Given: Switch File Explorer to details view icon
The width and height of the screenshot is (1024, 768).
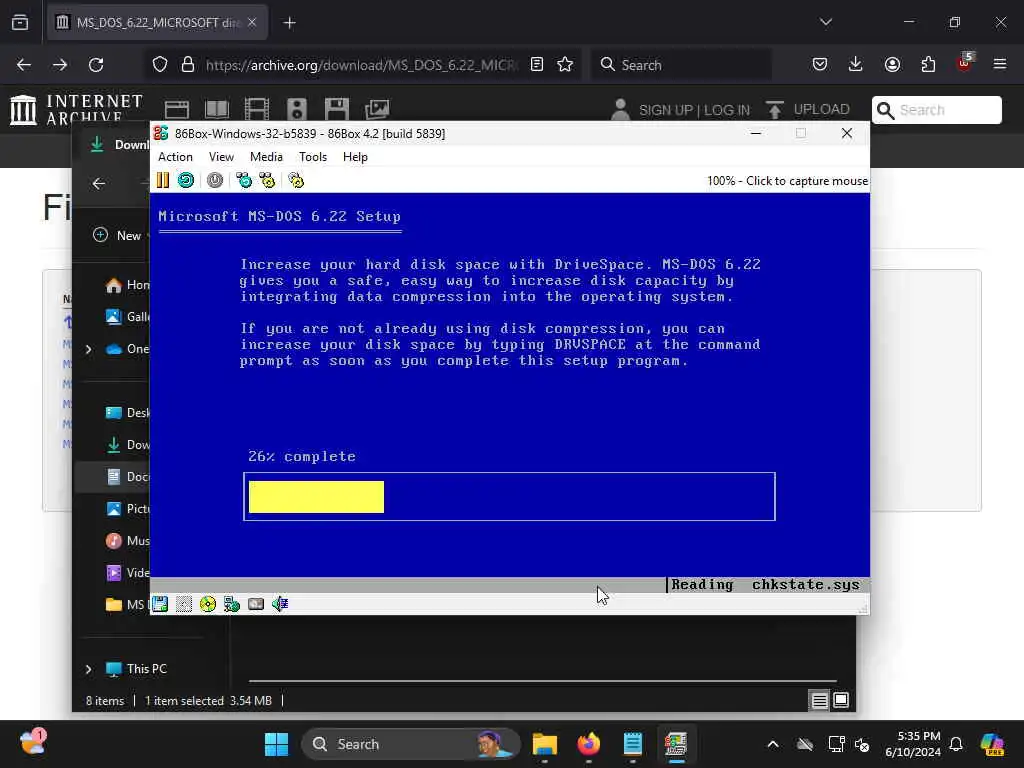Looking at the screenshot, I should point(819,701).
